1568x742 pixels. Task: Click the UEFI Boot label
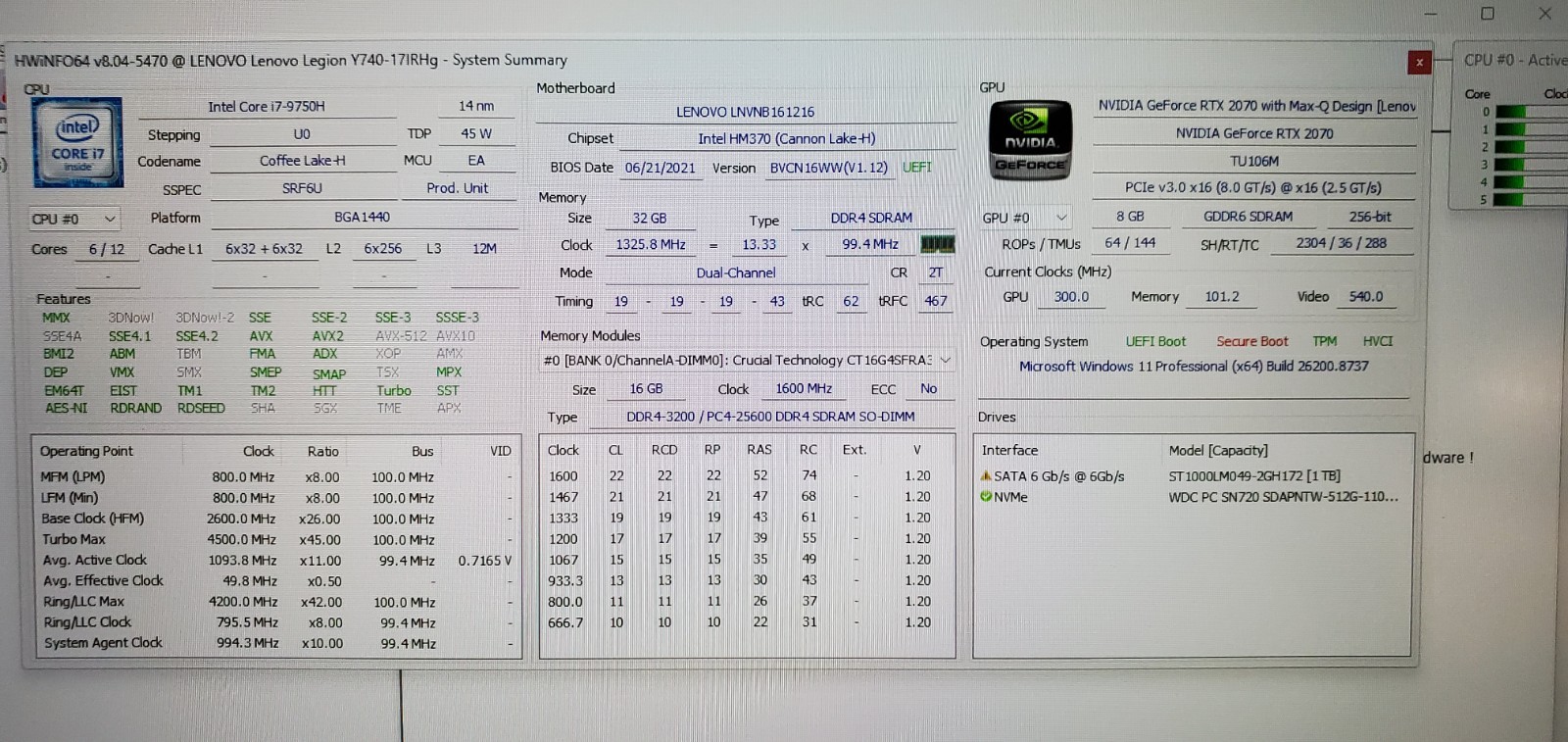pos(1155,341)
